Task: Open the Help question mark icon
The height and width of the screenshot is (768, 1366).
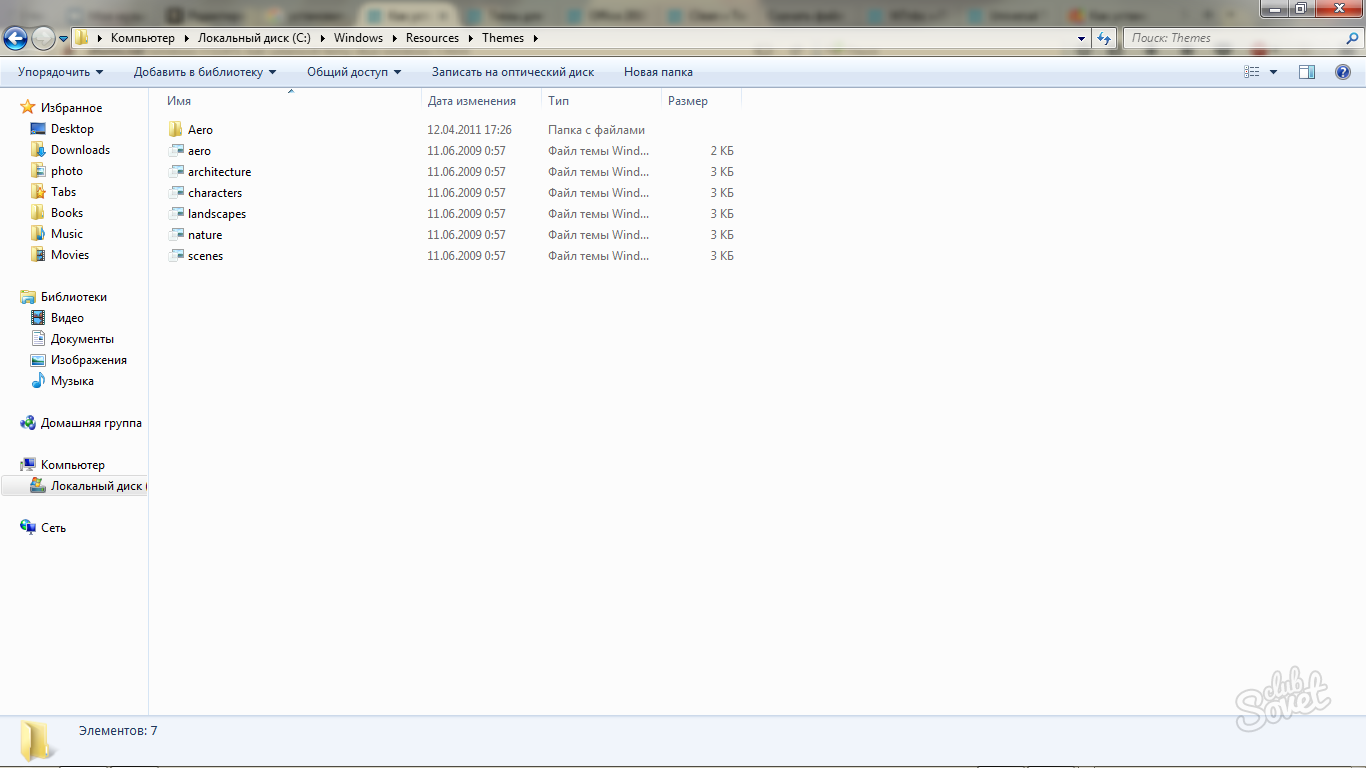Action: [1343, 72]
